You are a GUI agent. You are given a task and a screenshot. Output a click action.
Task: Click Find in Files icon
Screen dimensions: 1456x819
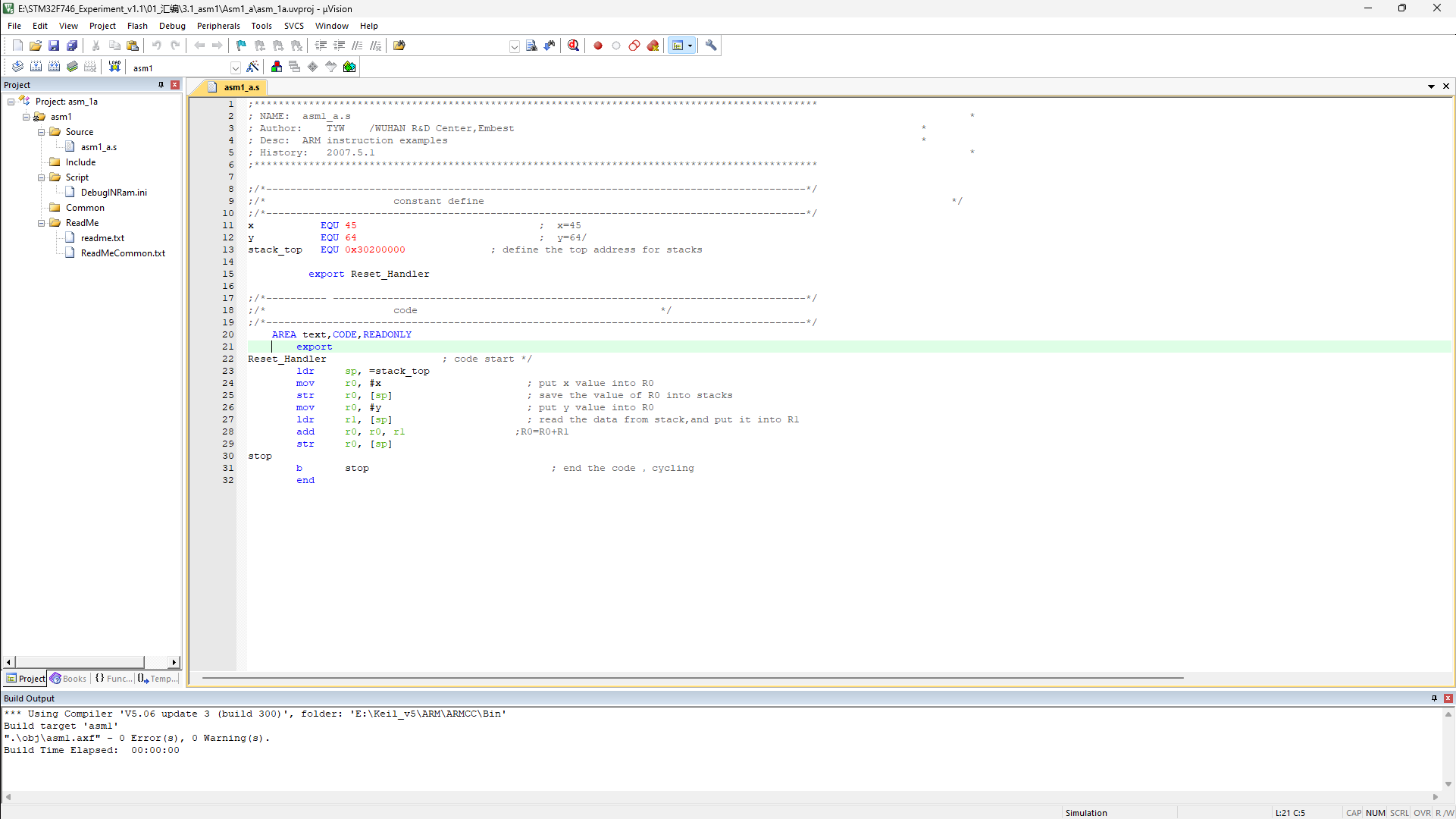399,45
